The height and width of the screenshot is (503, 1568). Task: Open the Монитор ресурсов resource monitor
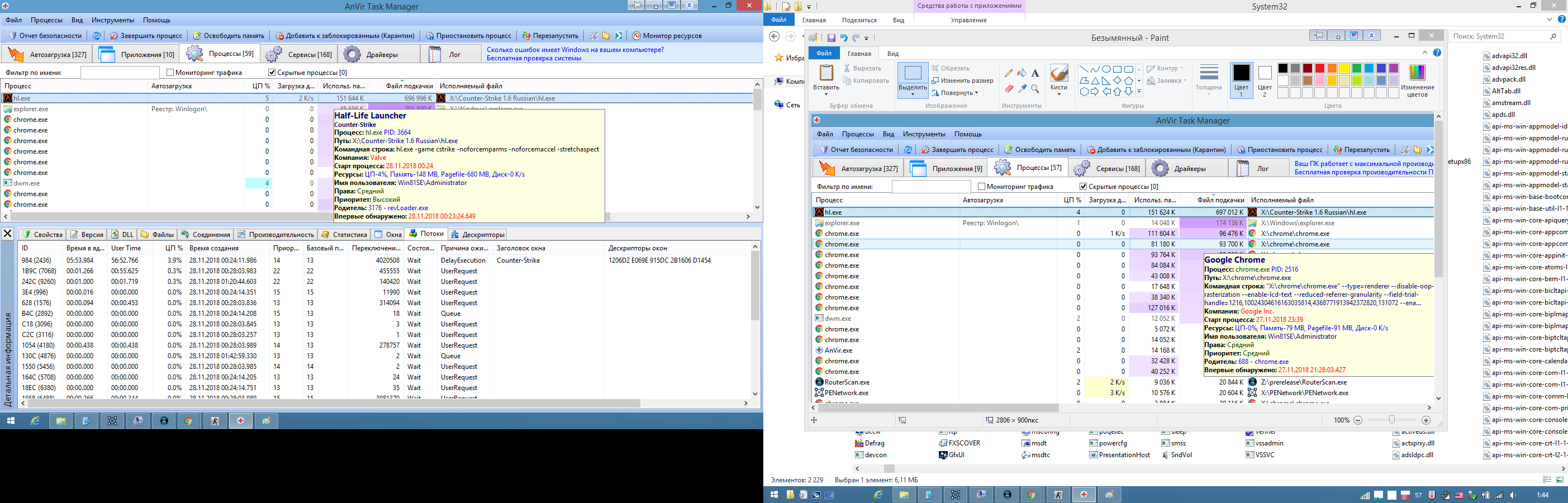pyautogui.click(x=667, y=36)
